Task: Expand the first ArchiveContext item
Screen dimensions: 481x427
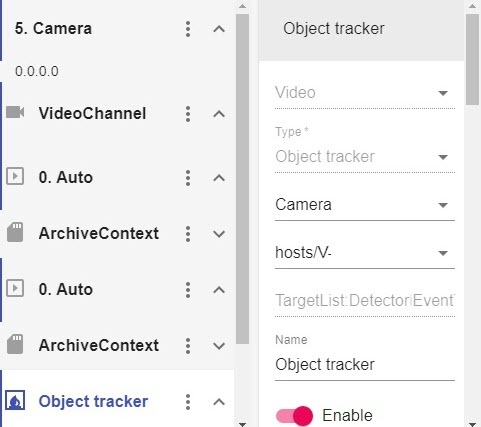Action: [x=219, y=234]
